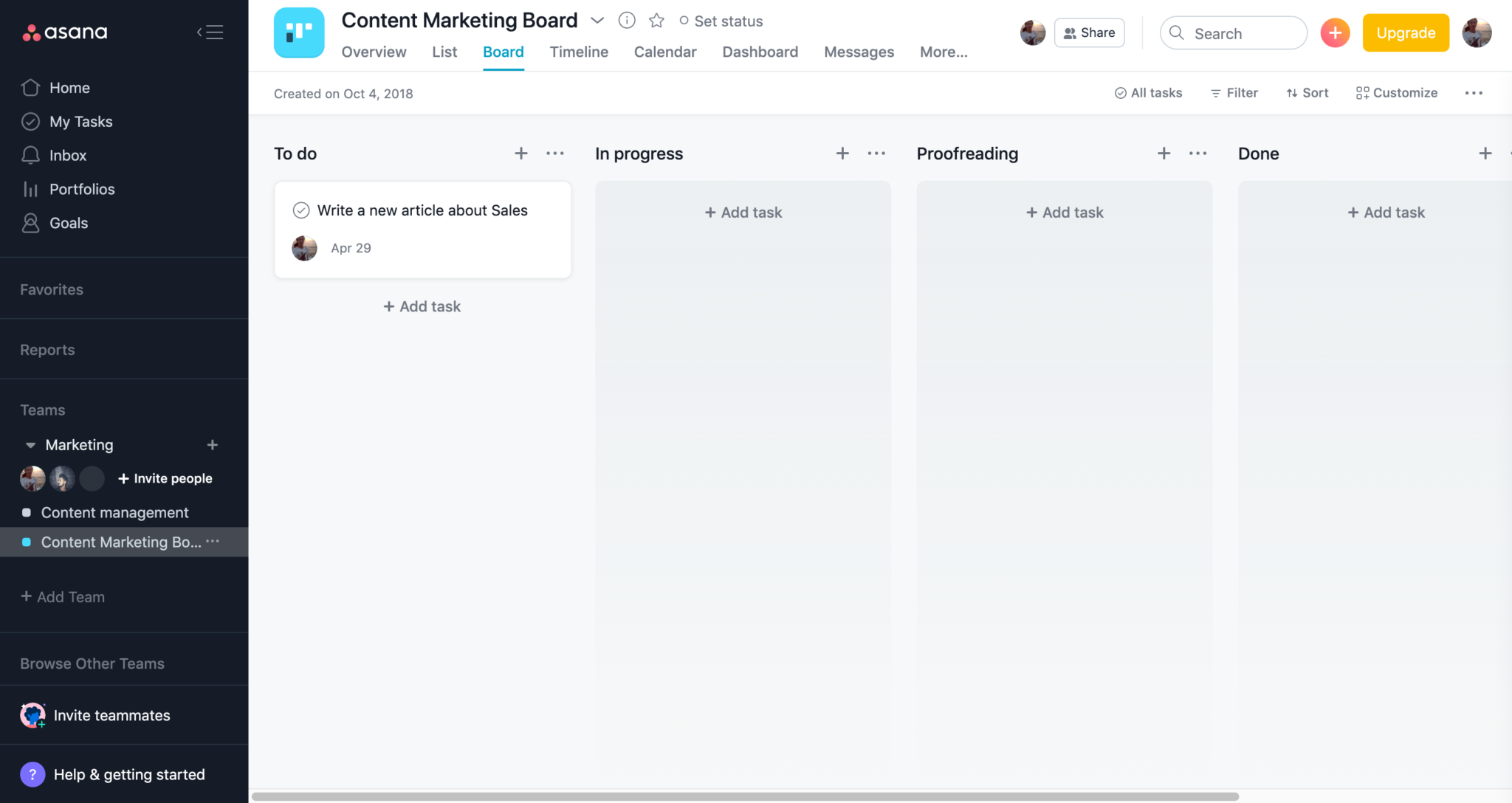Click the Search field
The height and width of the screenshot is (803, 1512).
[1234, 33]
